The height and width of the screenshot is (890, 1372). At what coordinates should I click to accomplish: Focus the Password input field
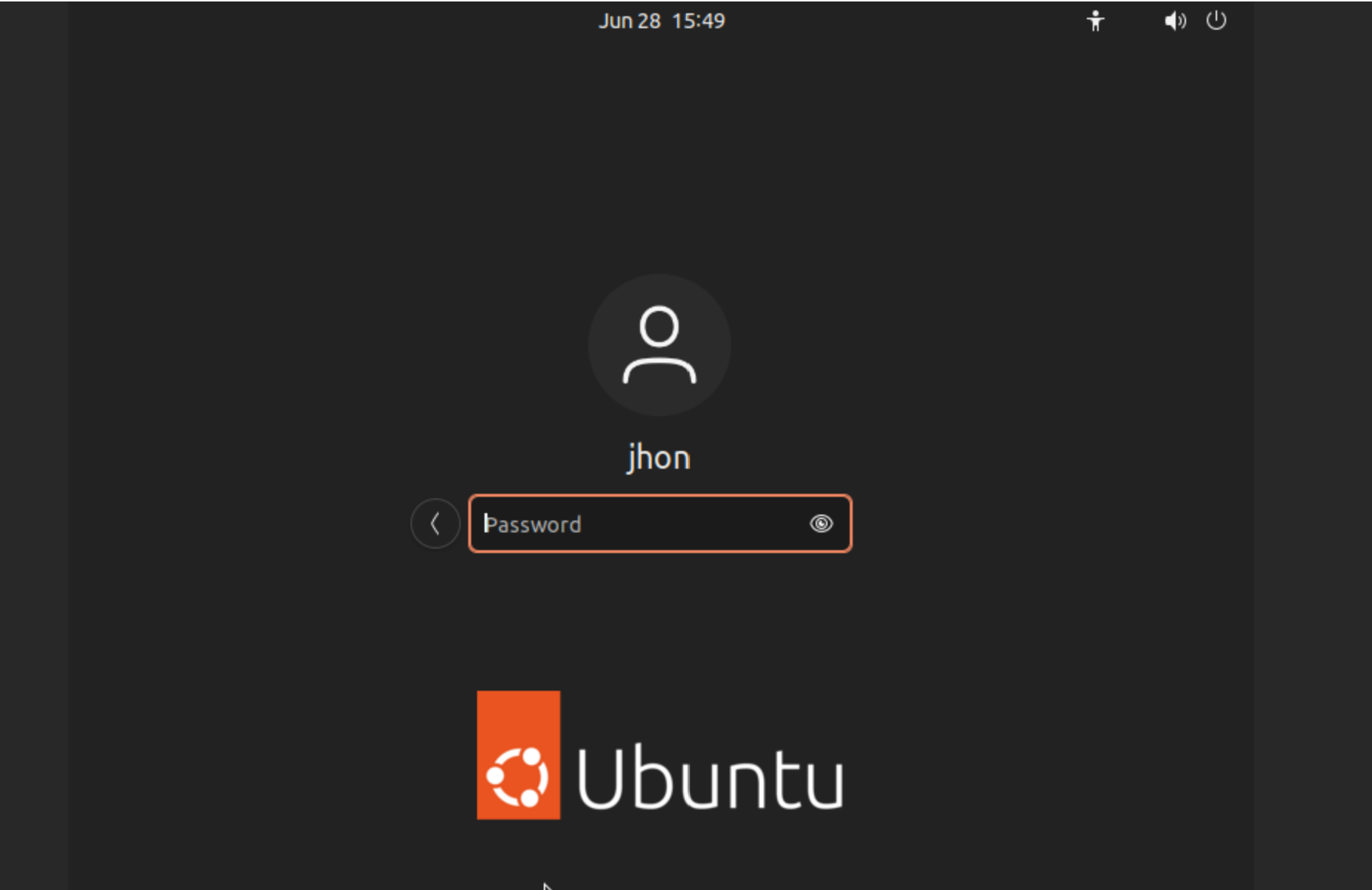[660, 523]
